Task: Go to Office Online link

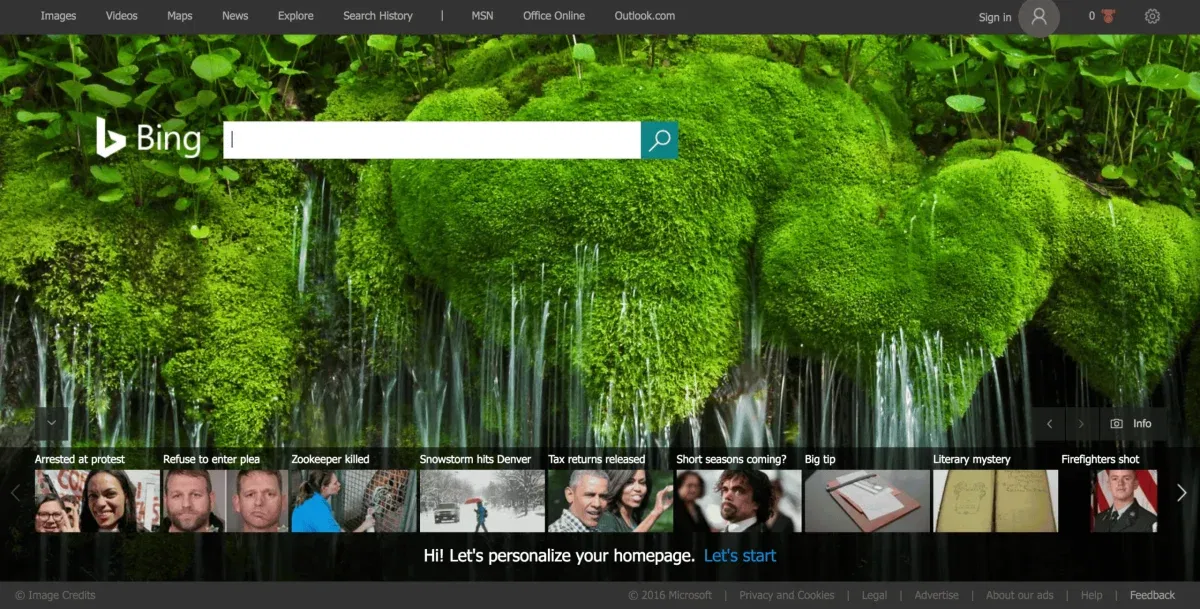Action: 554,16
